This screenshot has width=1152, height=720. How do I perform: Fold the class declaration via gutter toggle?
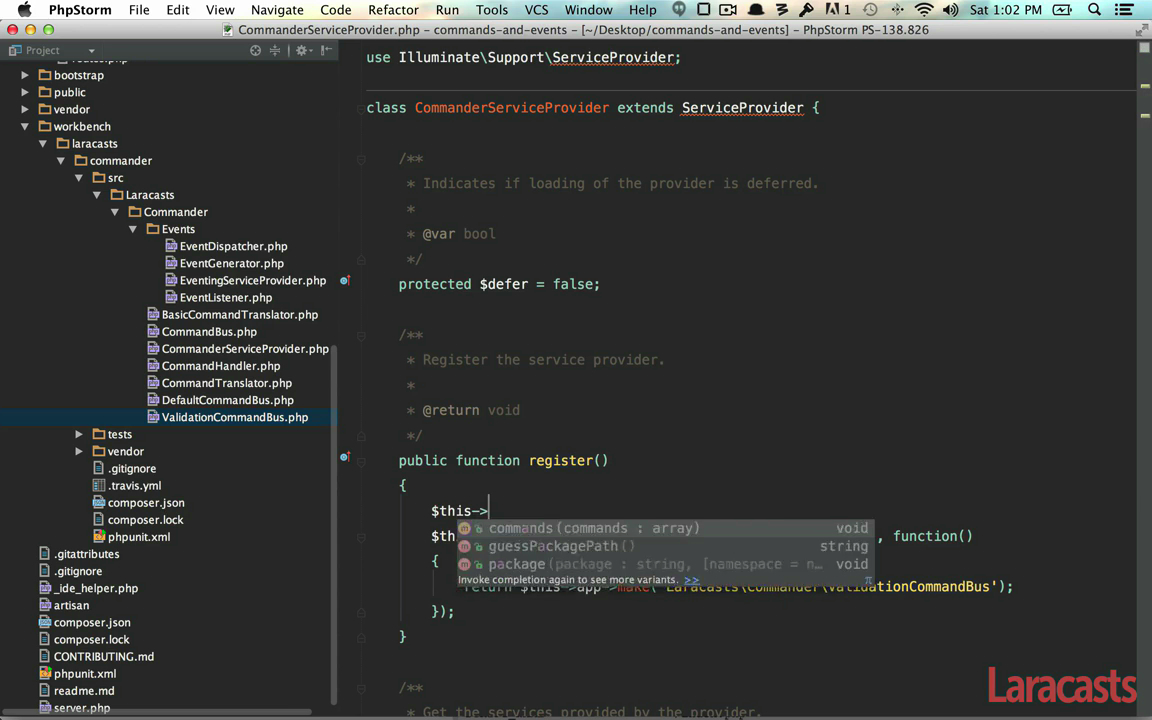[x=361, y=109]
